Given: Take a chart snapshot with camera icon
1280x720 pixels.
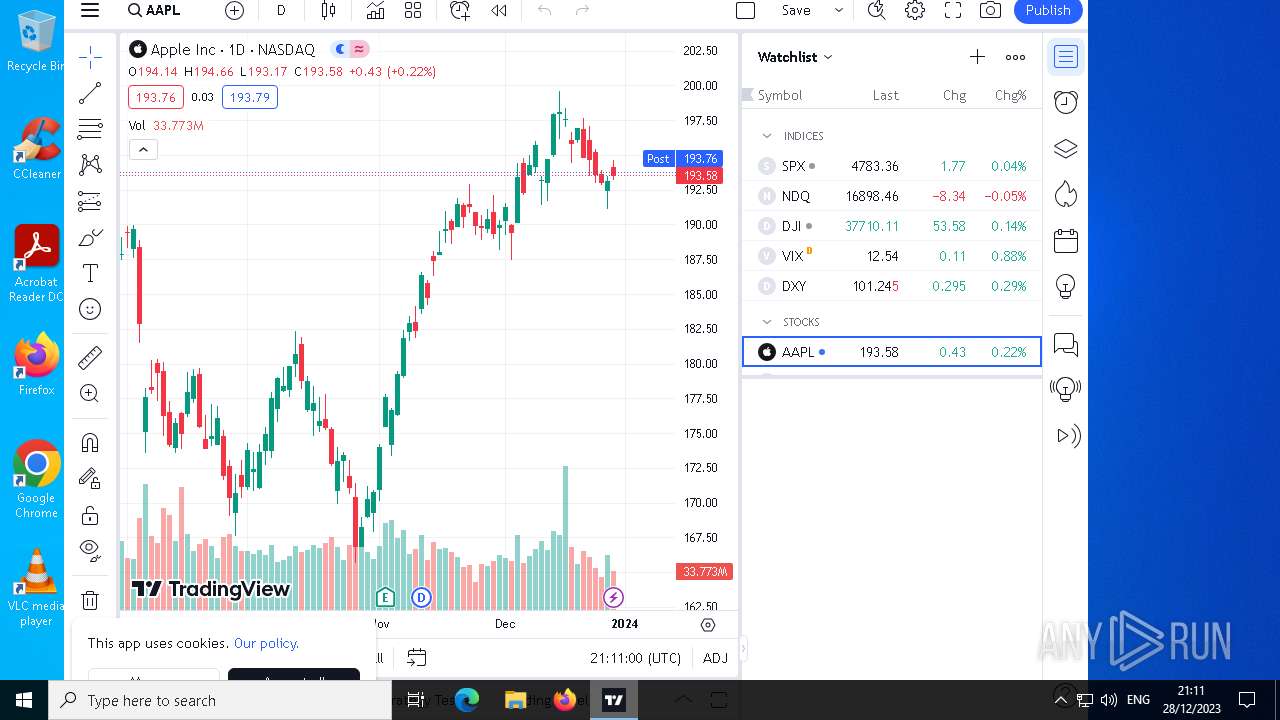Looking at the screenshot, I should [x=990, y=10].
